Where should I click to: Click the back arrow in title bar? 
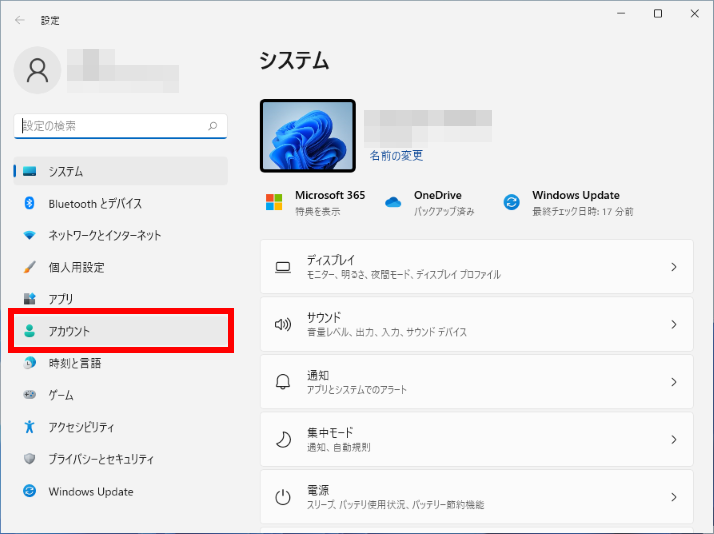(20, 20)
